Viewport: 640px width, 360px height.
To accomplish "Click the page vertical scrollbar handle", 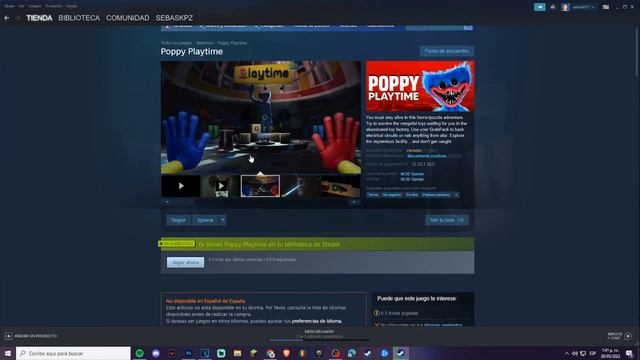I will pyautogui.click(x=637, y=51).
